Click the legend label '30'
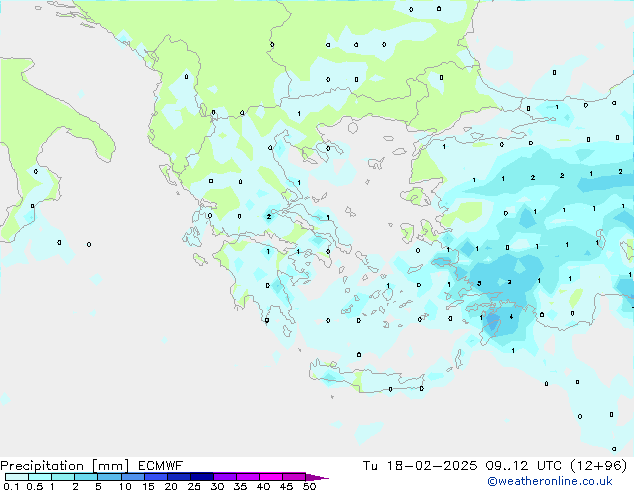This screenshot has width=634, height=490. [x=217, y=486]
